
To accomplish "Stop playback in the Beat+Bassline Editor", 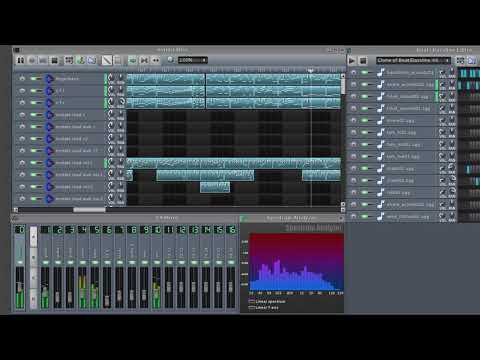I will tap(363, 61).
